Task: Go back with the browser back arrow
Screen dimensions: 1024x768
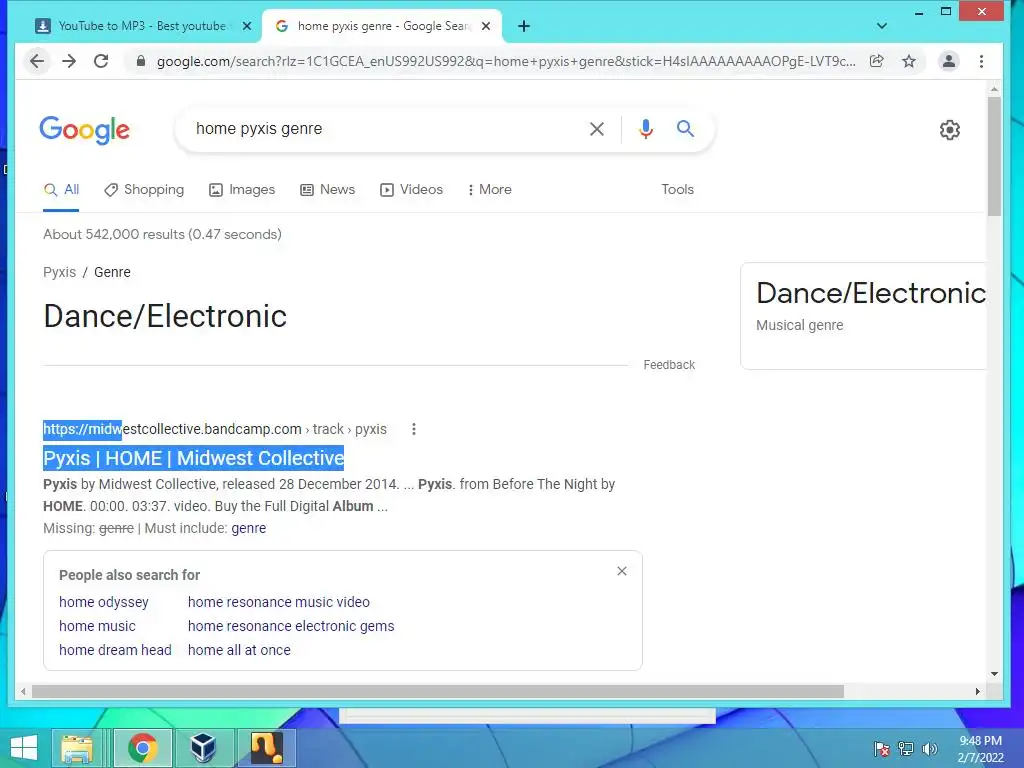Action: tap(37, 61)
